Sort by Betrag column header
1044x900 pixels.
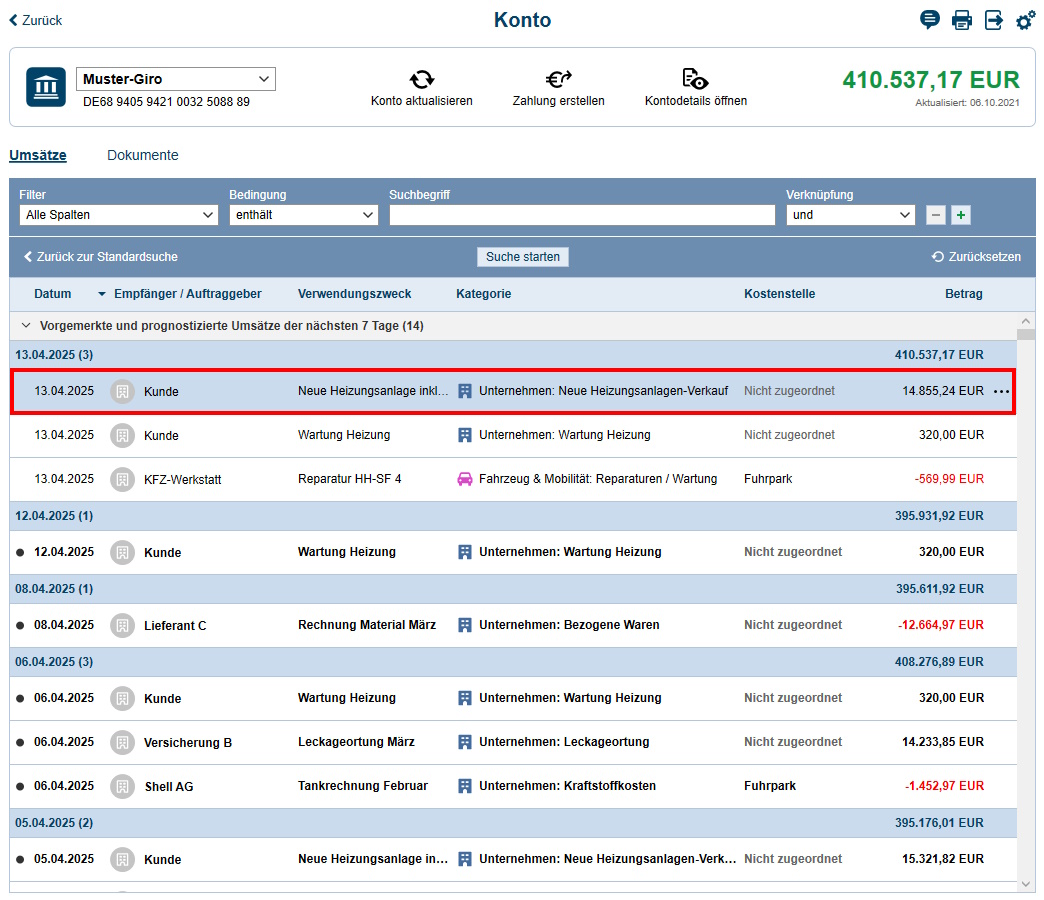963,294
